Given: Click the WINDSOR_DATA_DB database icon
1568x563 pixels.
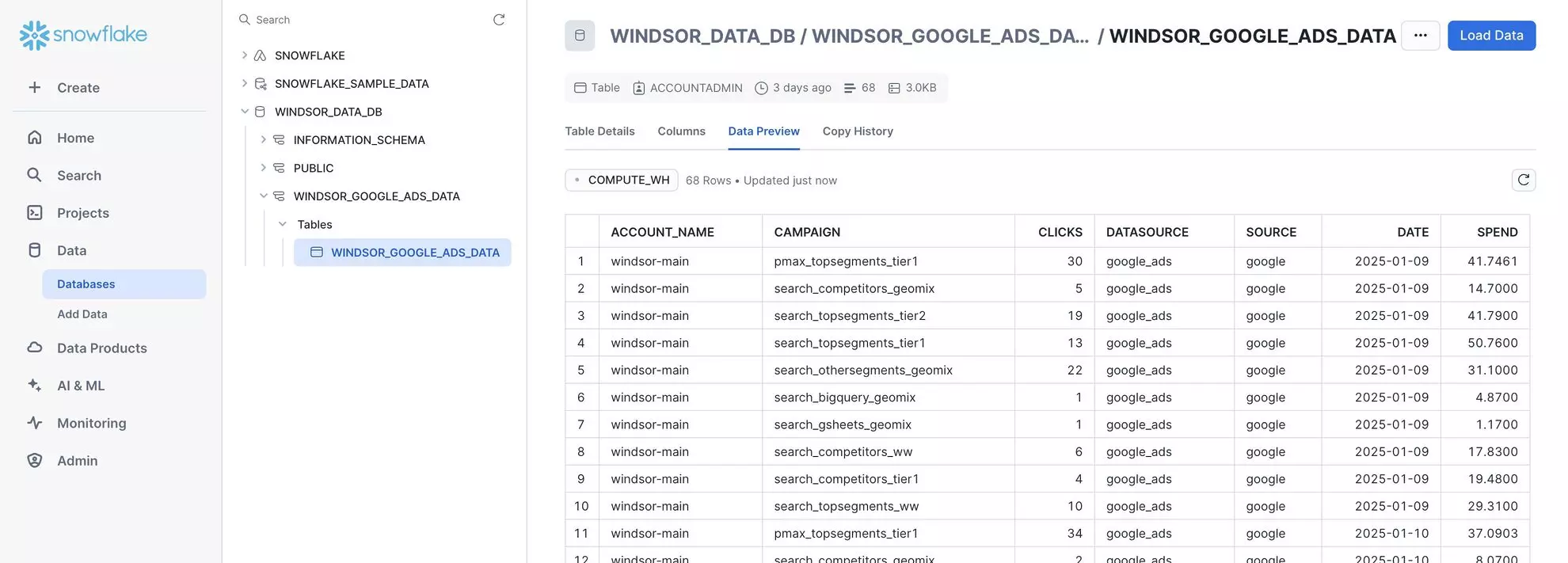Looking at the screenshot, I should pos(260,112).
